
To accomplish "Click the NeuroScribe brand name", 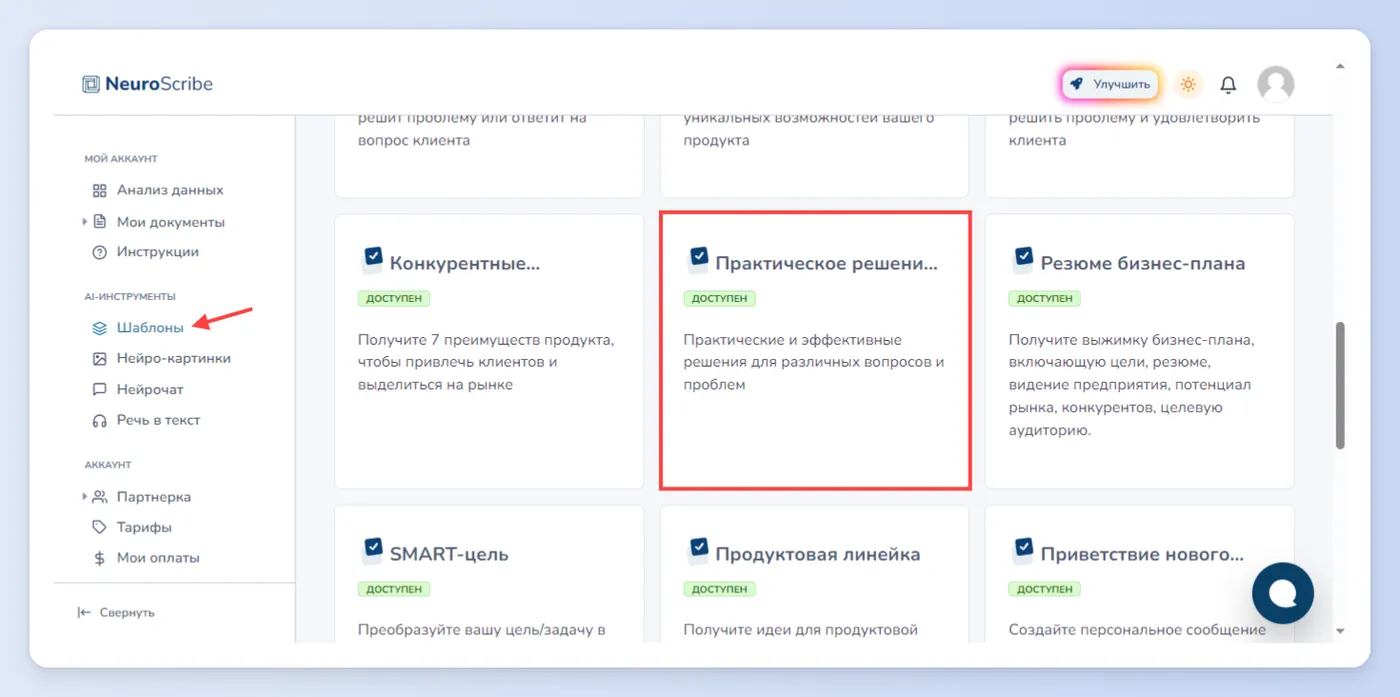I will [x=159, y=84].
